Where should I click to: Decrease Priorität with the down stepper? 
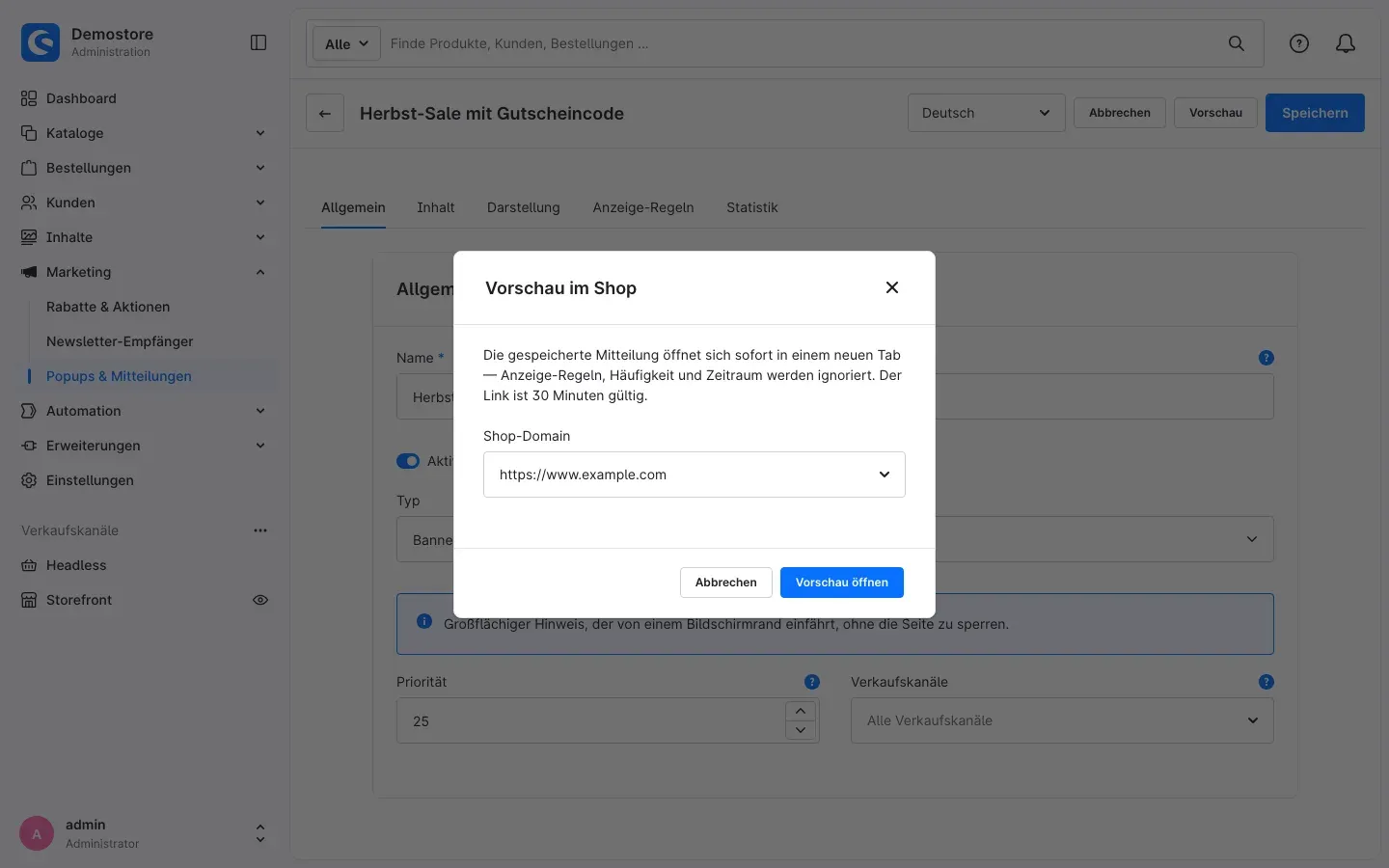(x=801, y=730)
